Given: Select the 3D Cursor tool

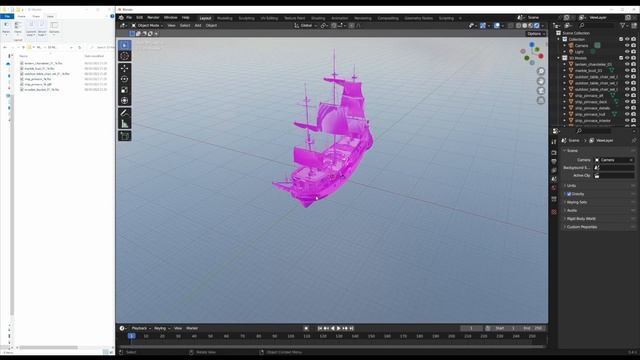Looking at the screenshot, I should 125,56.
